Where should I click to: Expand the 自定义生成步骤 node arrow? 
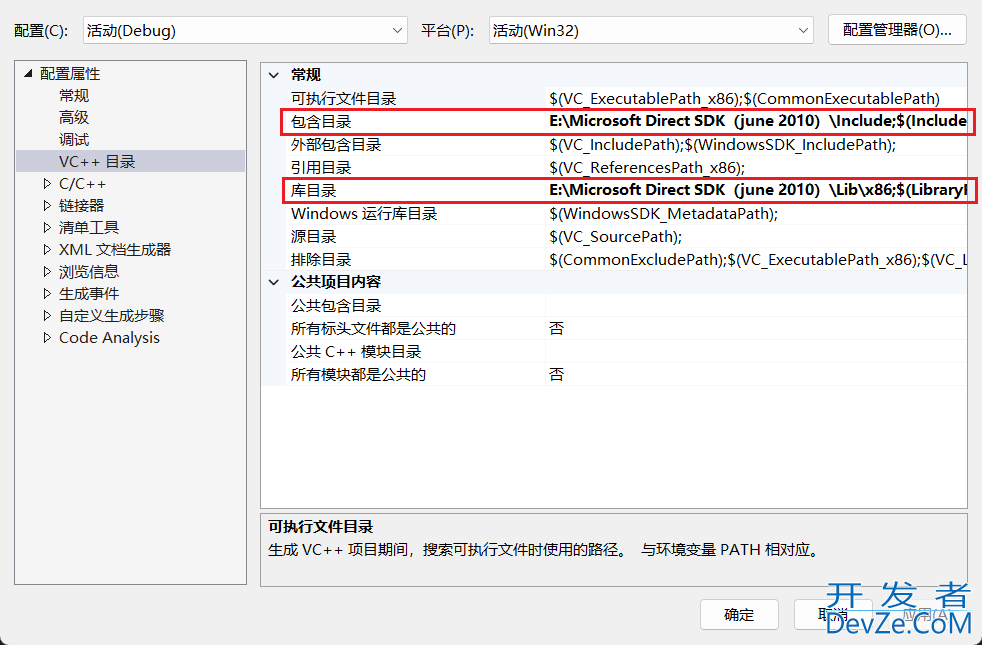pyautogui.click(x=47, y=315)
